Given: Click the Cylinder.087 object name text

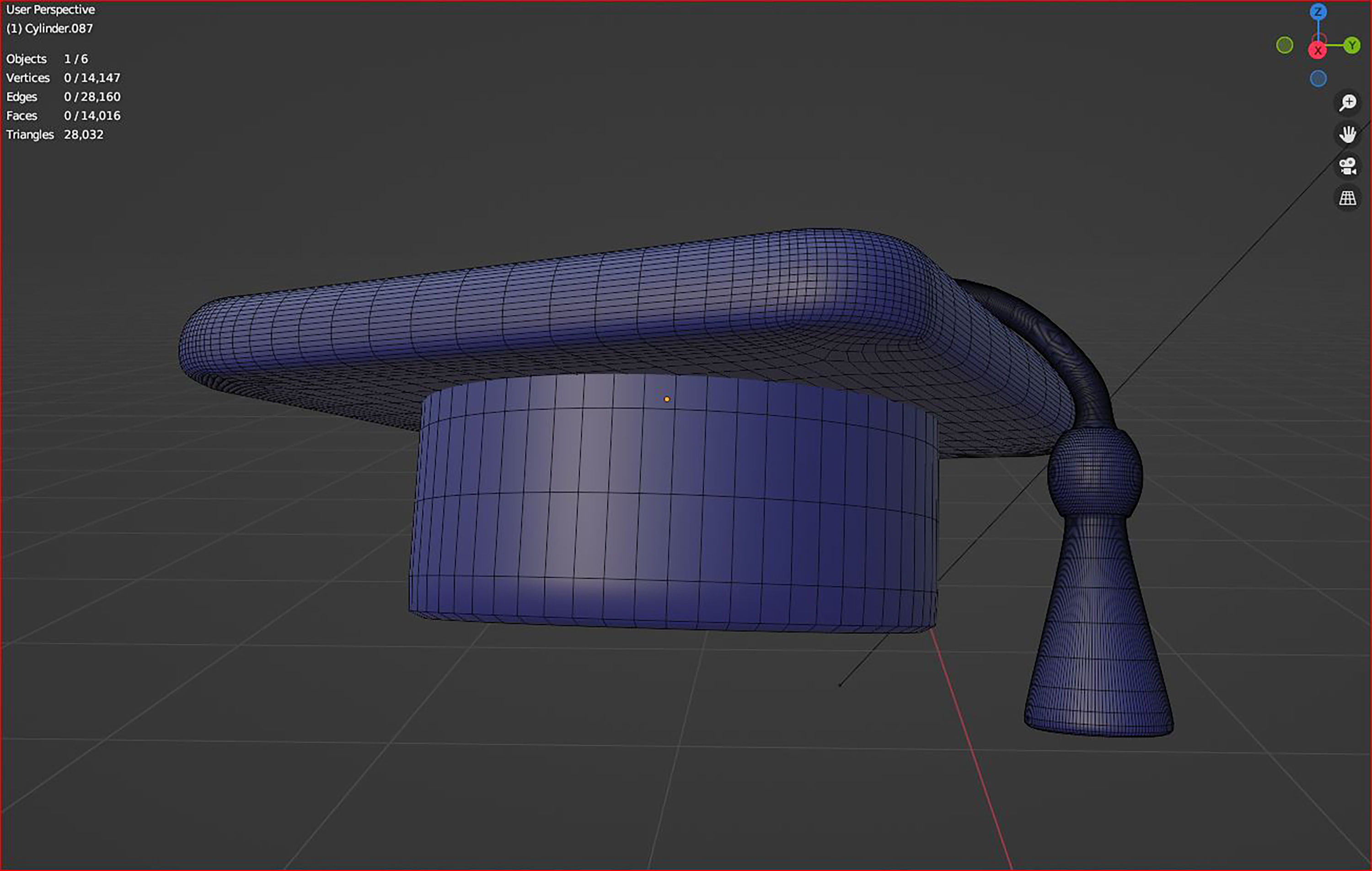Looking at the screenshot, I should (x=49, y=28).
